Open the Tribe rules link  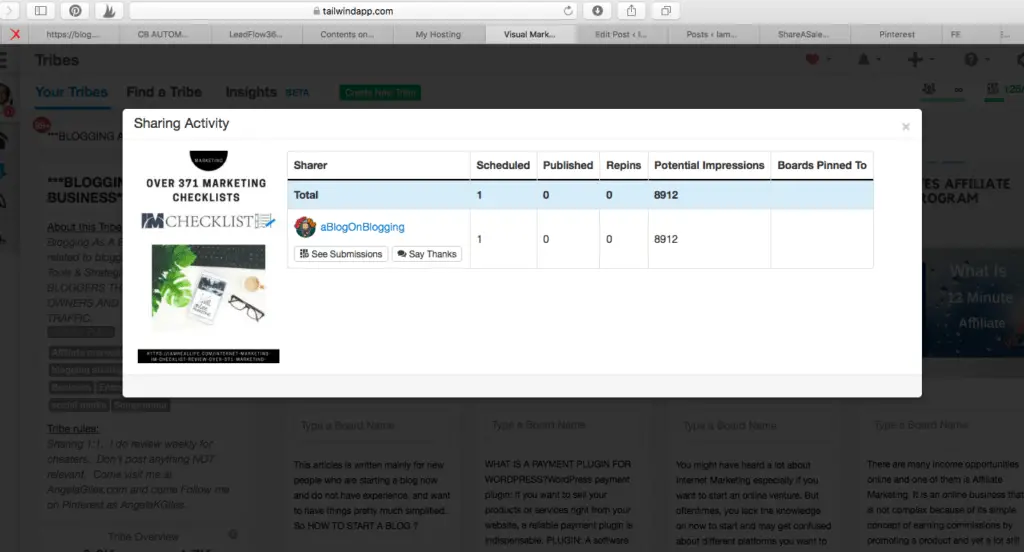tap(73, 429)
